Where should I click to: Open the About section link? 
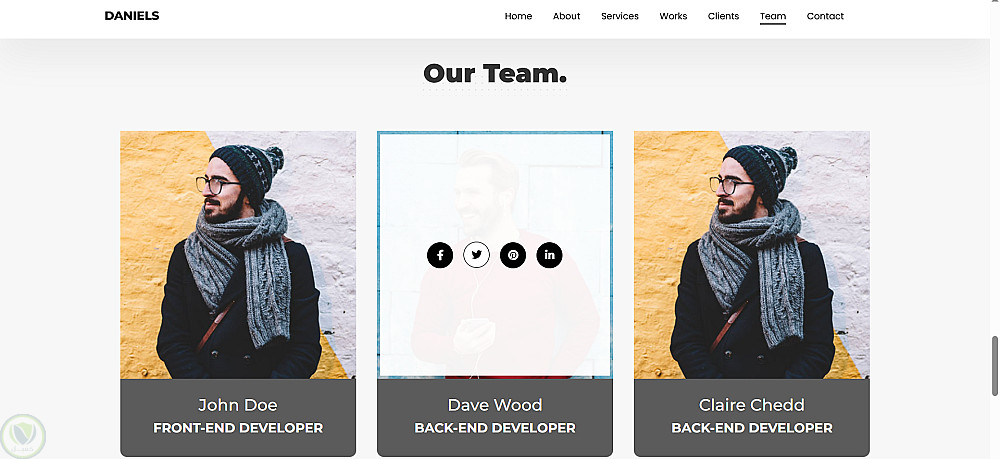(x=566, y=16)
